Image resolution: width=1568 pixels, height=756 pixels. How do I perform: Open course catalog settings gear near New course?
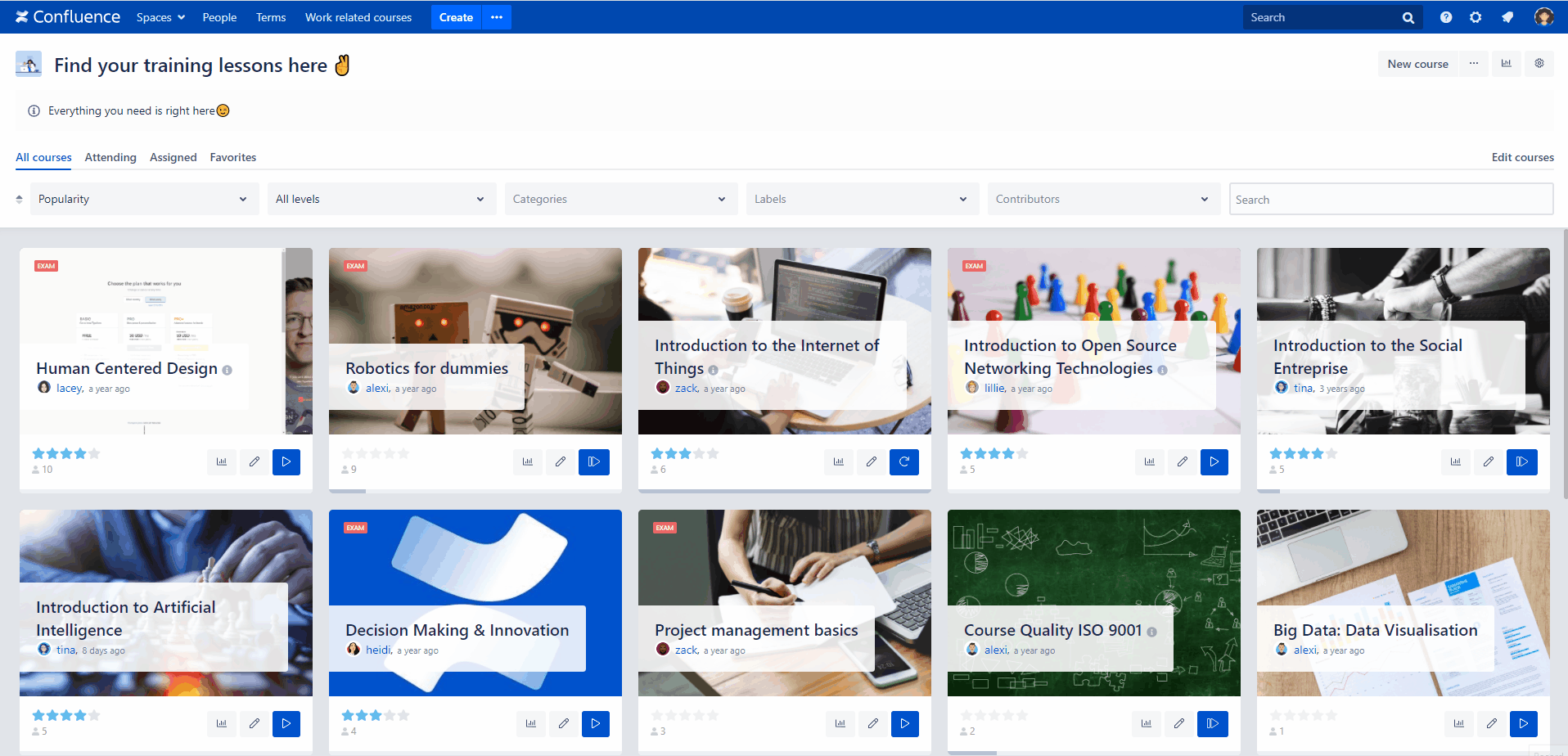[1539, 64]
